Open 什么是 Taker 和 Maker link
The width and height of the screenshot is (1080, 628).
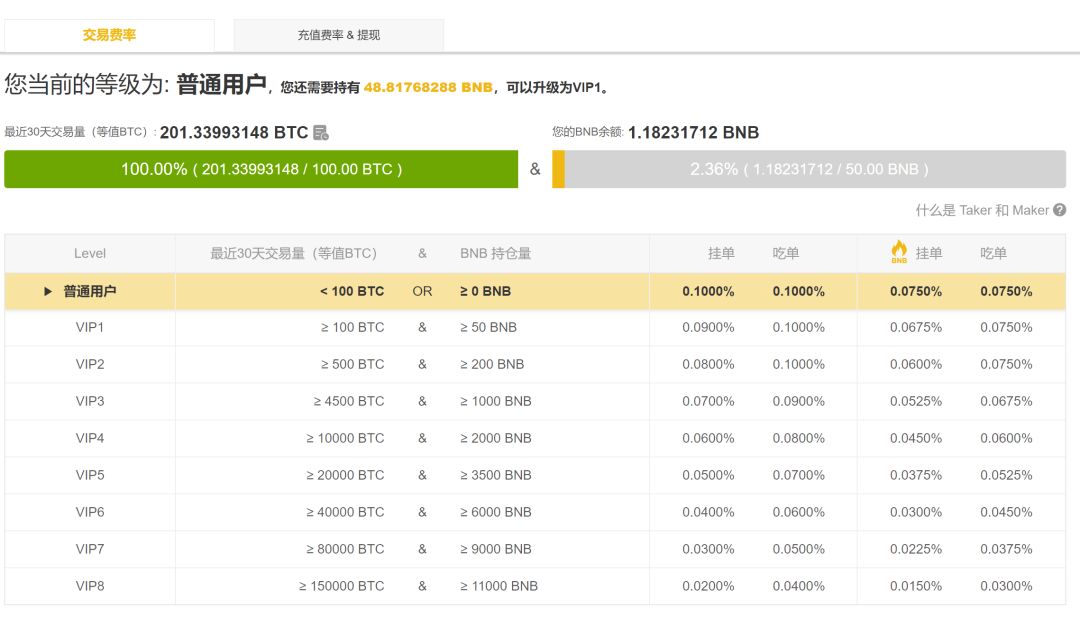click(982, 210)
